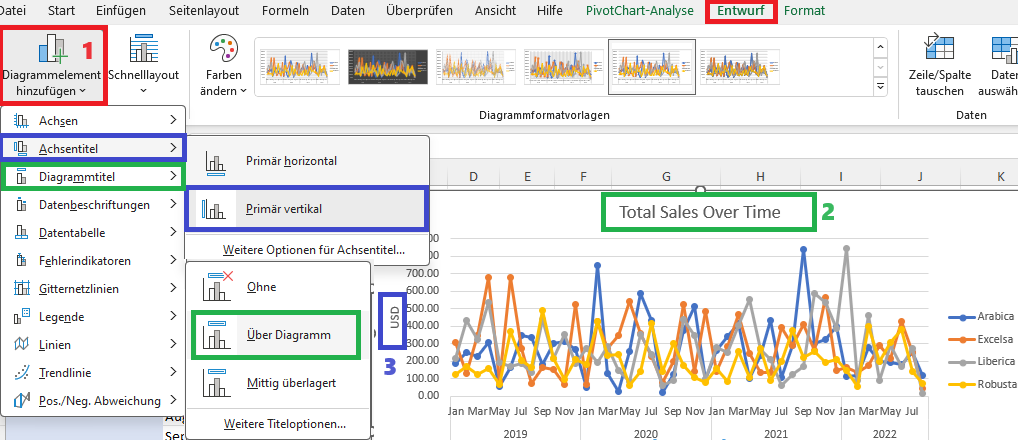Switch to the Überprüfen tab

[x=421, y=10]
